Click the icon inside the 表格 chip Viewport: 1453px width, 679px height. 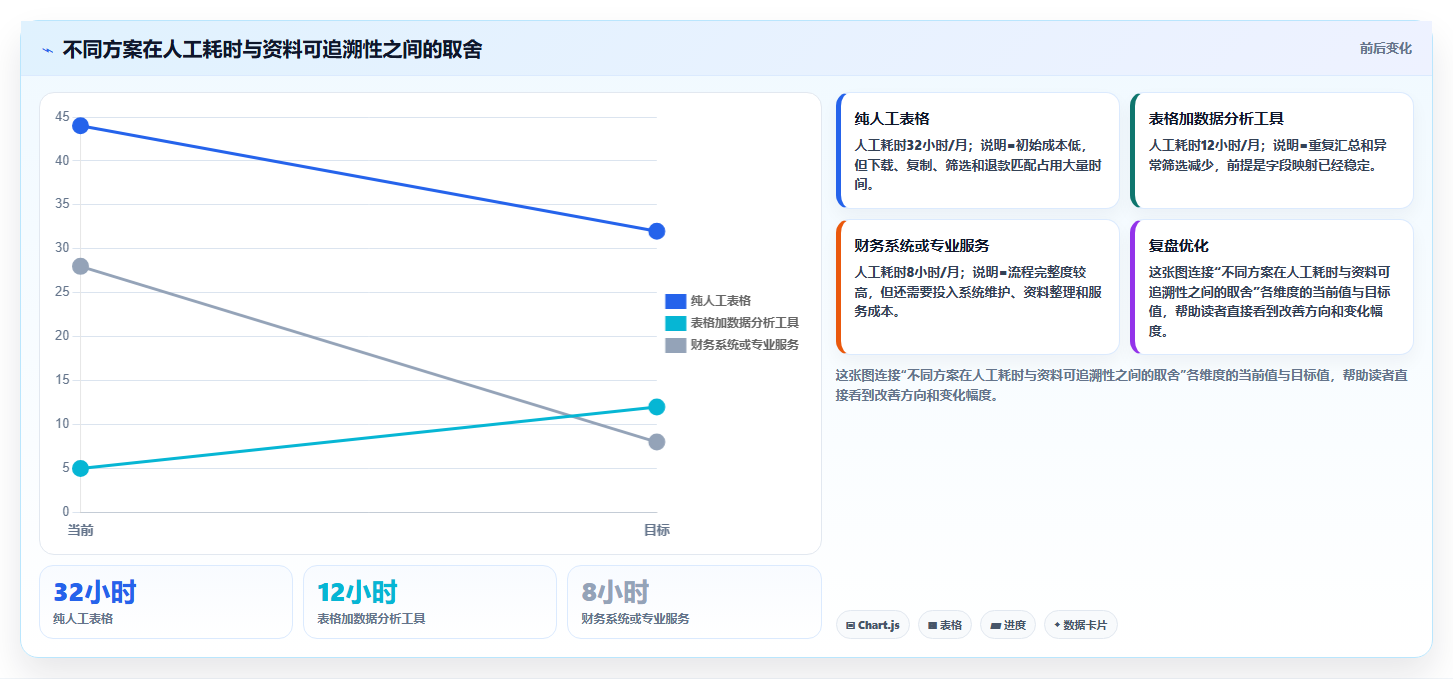pos(932,626)
